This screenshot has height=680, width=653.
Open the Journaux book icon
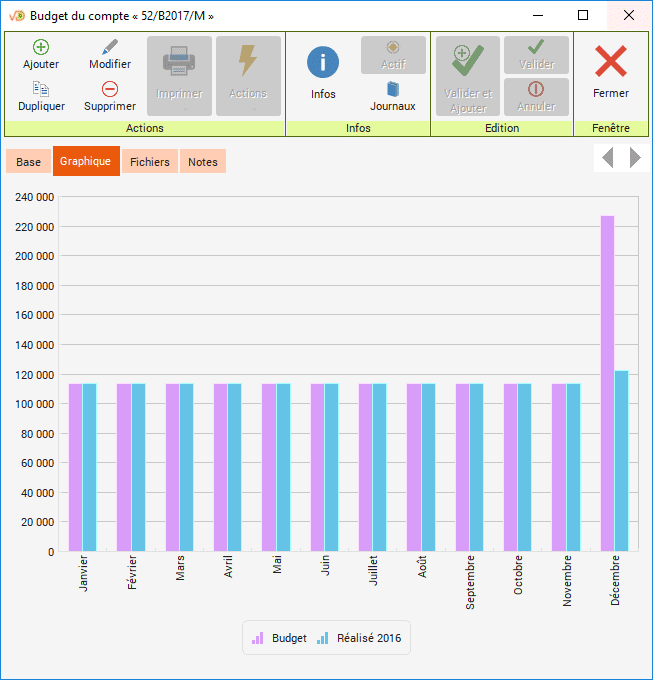pos(393,89)
